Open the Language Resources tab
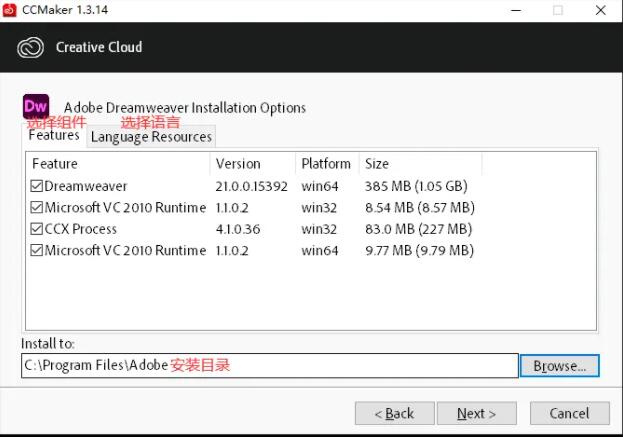The width and height of the screenshot is (623, 437). (151, 137)
